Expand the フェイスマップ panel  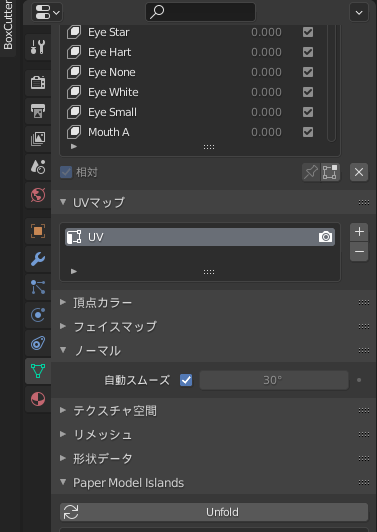pyautogui.click(x=63, y=326)
